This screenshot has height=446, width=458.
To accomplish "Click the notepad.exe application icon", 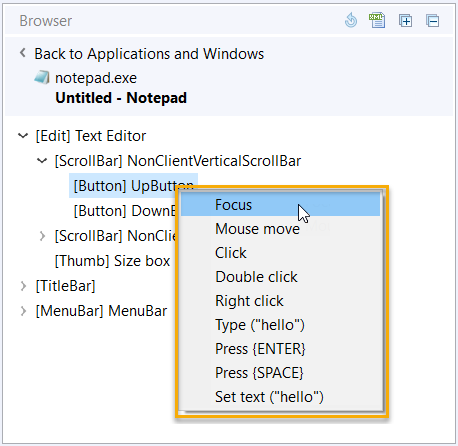I will point(42,77).
